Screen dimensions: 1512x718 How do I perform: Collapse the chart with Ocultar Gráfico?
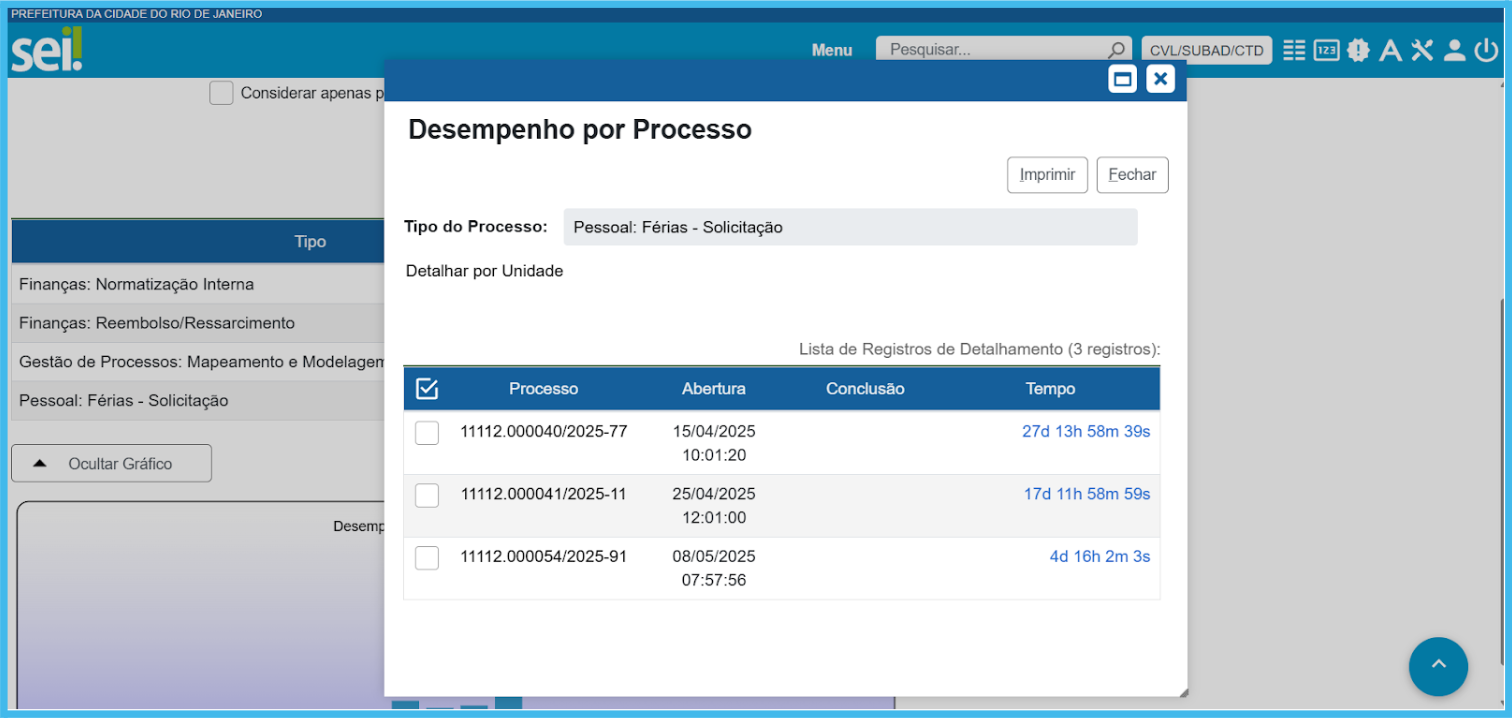[111, 464]
